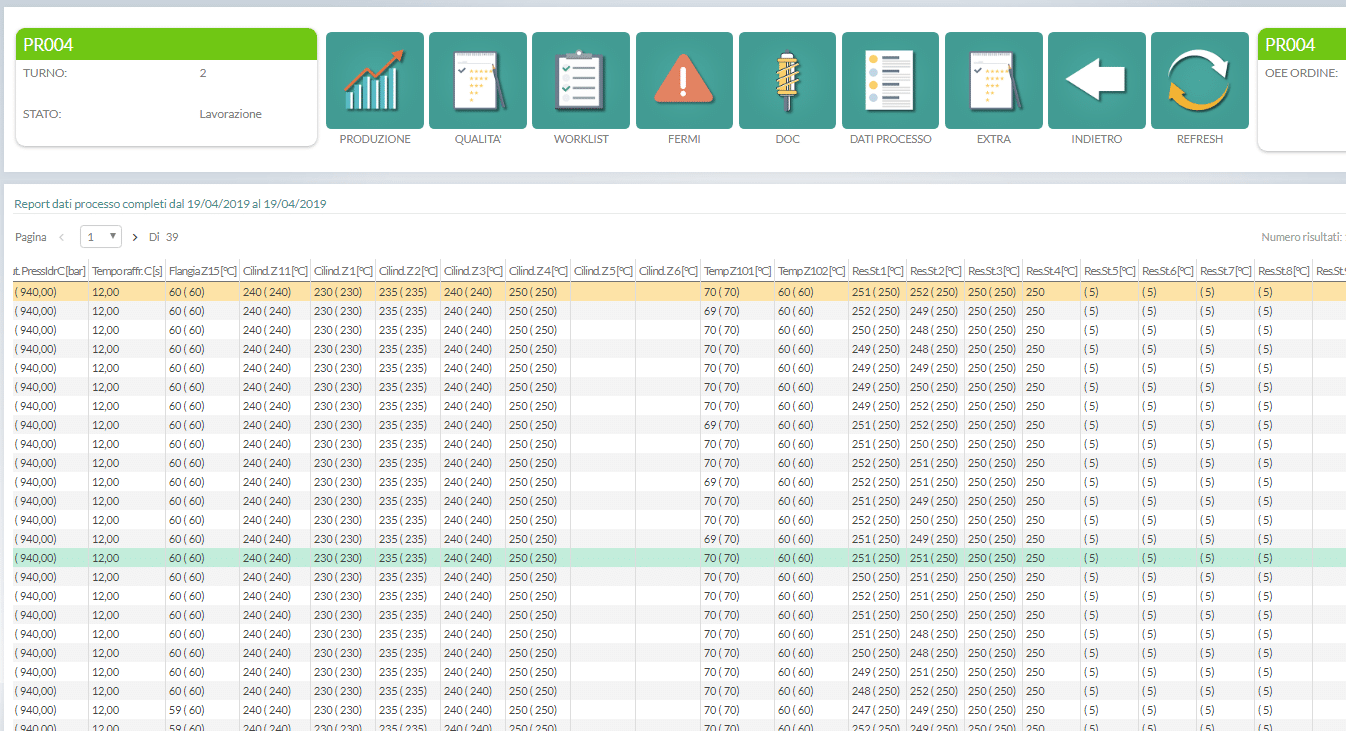The height and width of the screenshot is (731, 1346).
Task: Click the Res.St.4[°C] column header
Action: 1052,271
